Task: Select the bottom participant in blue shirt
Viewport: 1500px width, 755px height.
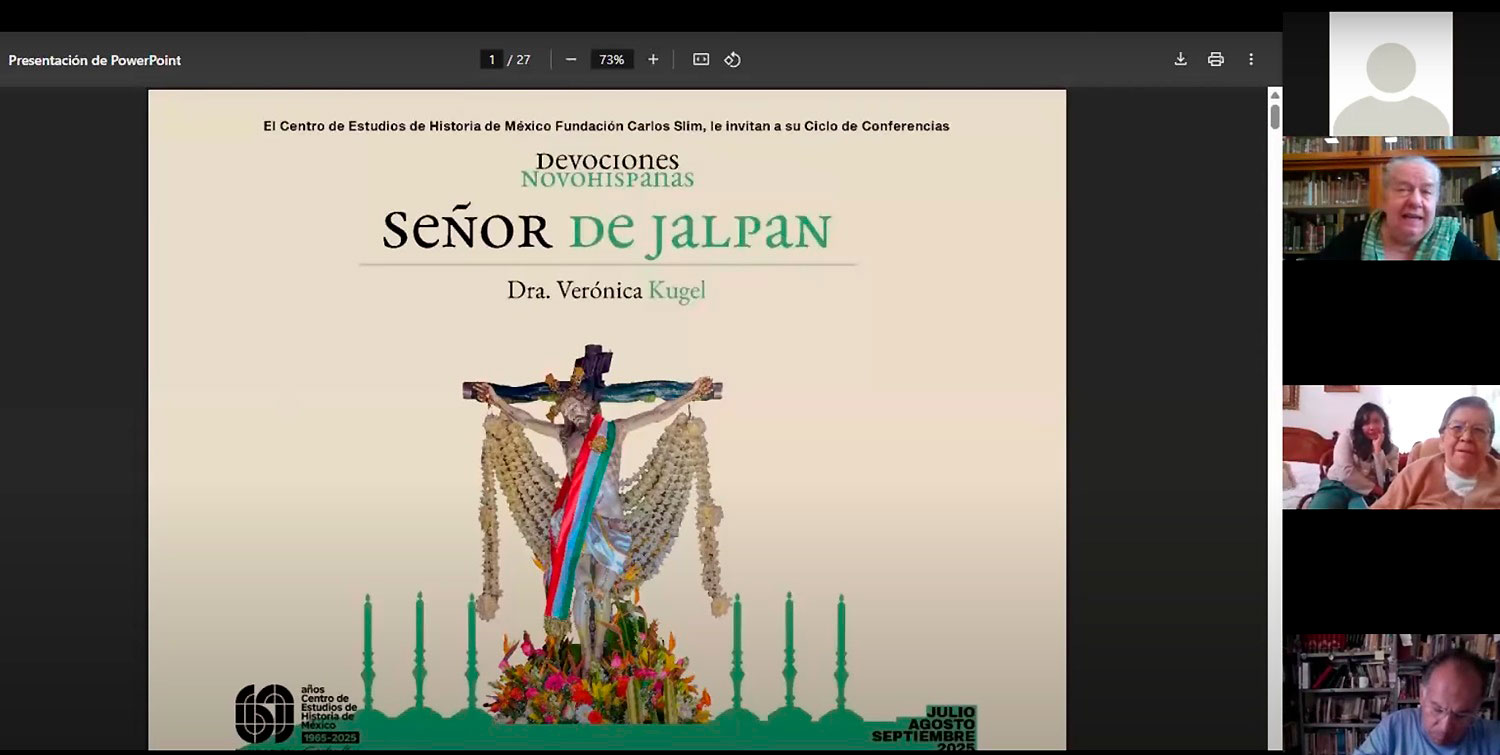Action: (1390, 694)
